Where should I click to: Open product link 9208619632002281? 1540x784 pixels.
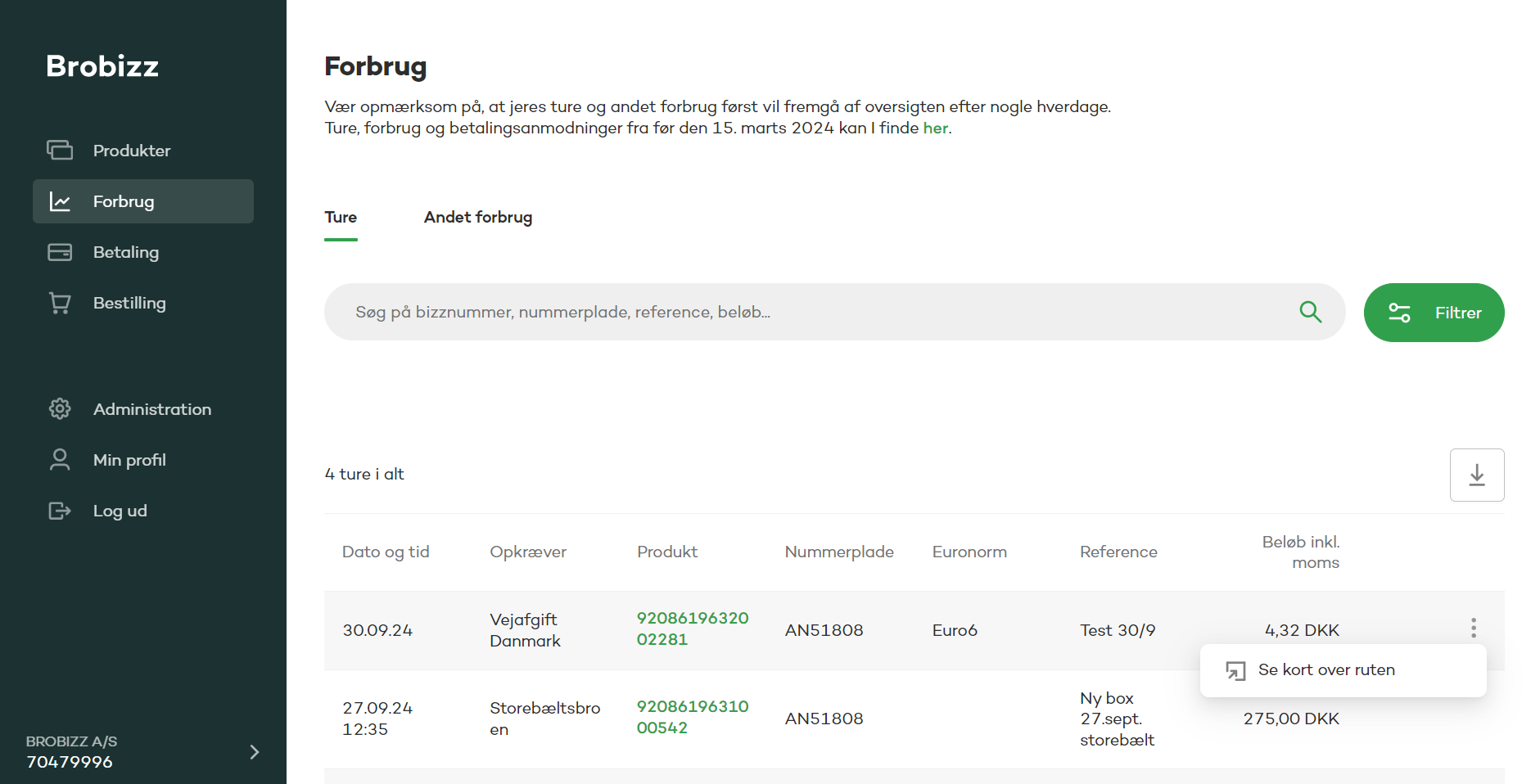pos(693,629)
